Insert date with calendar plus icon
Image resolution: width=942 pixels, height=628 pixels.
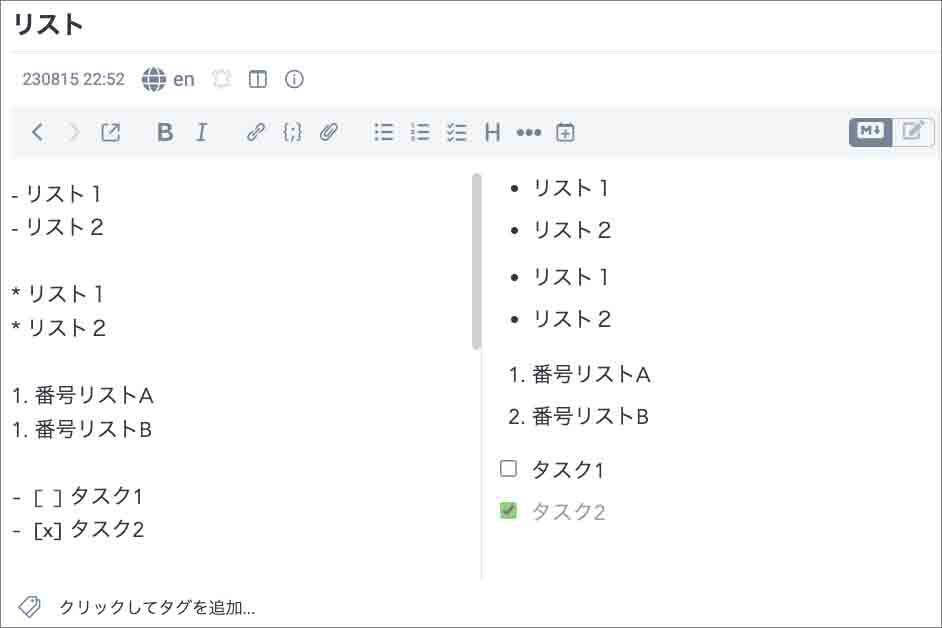click(x=565, y=132)
